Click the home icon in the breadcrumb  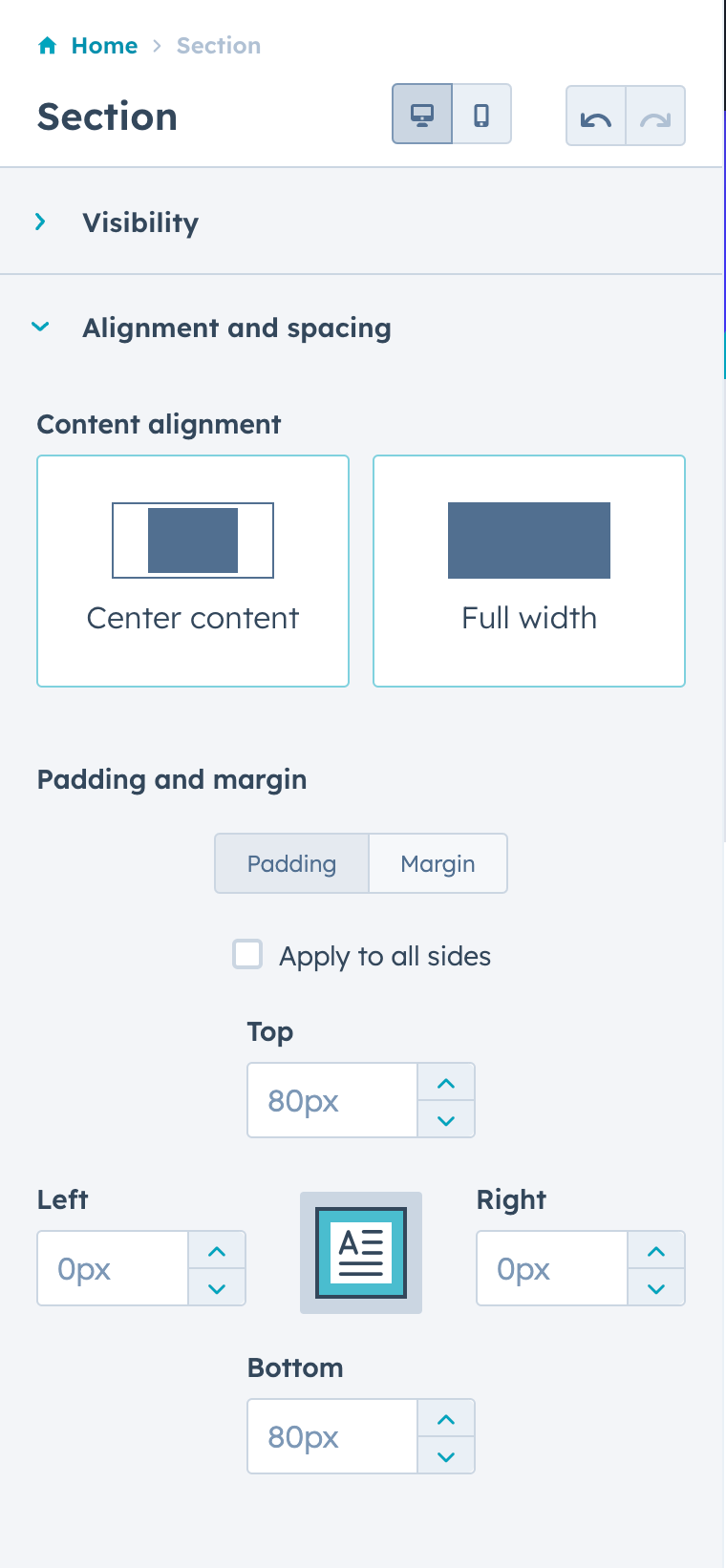[46, 45]
